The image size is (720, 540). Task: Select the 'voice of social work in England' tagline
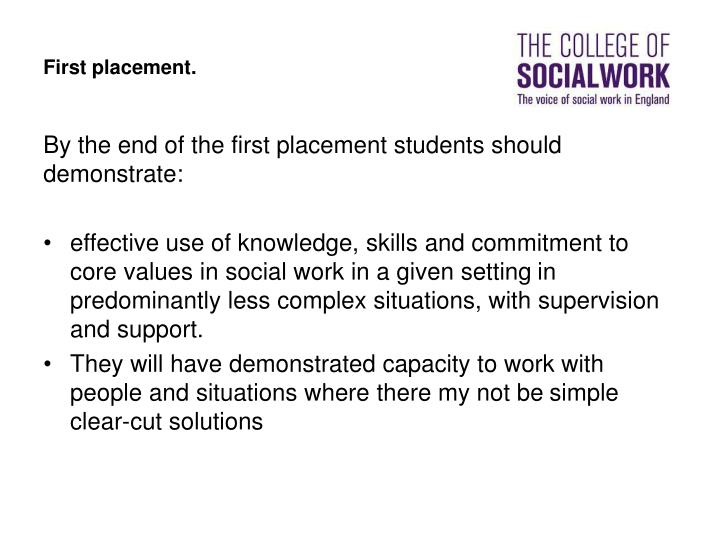click(x=592, y=98)
